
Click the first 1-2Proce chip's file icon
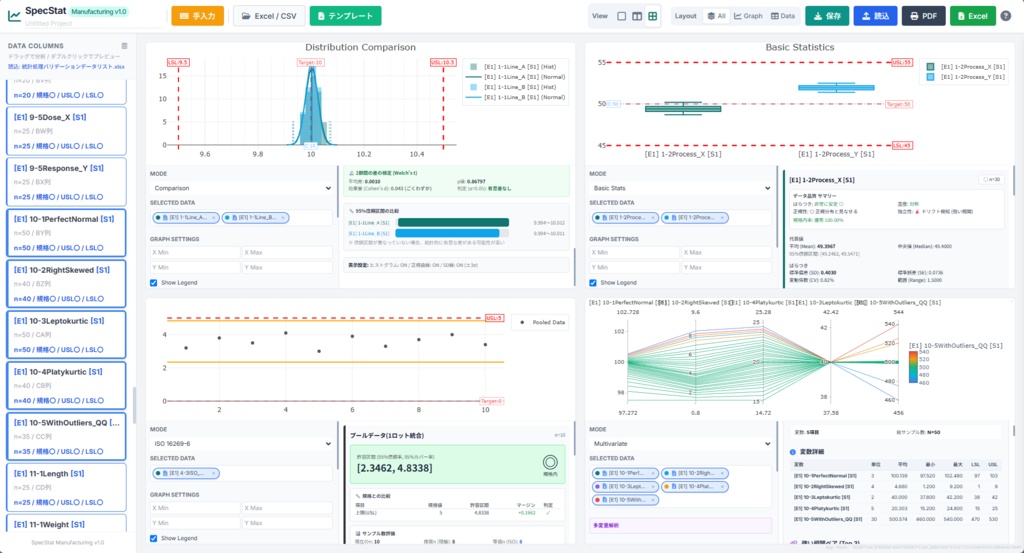(605, 218)
